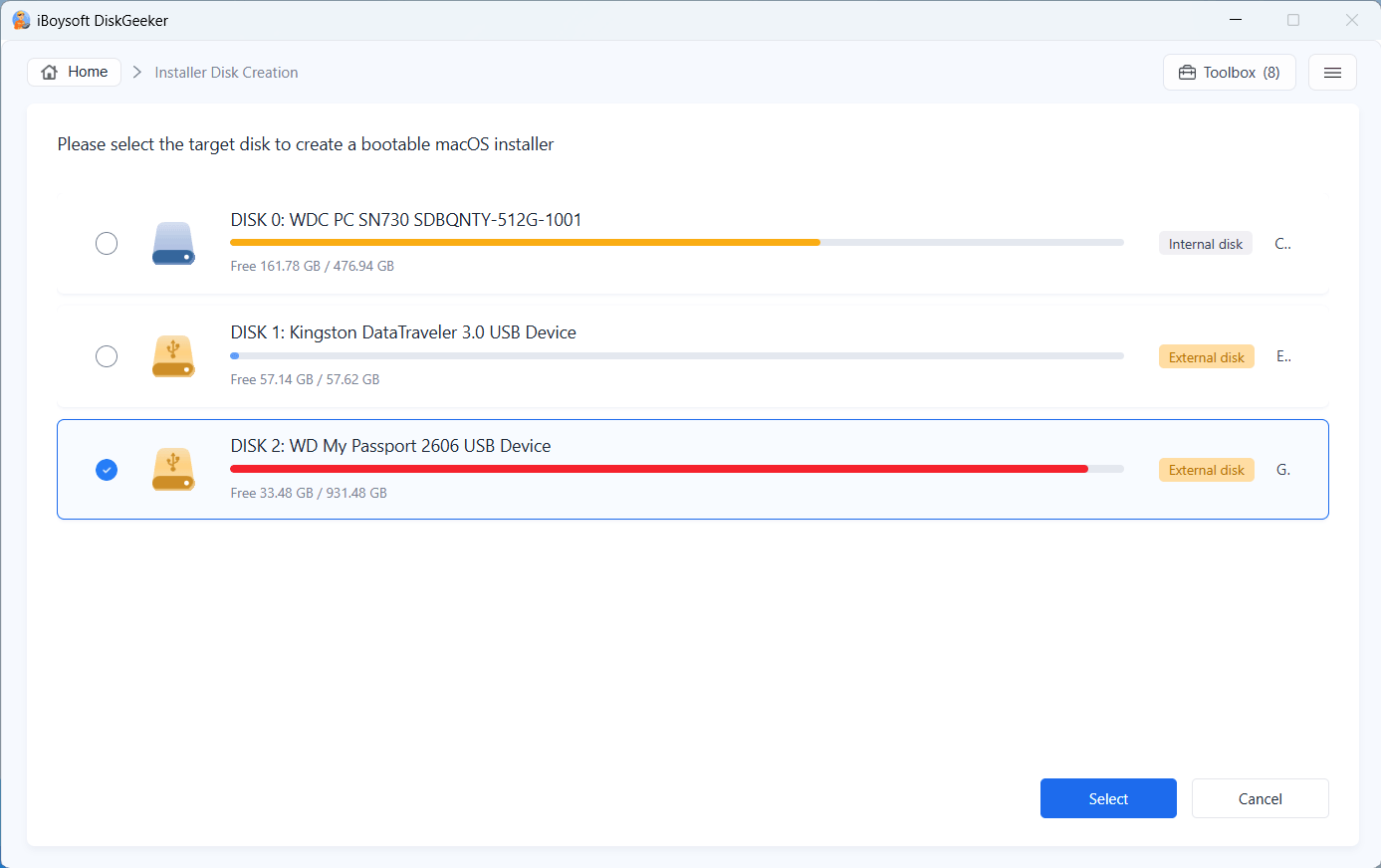Click the 'G.' drive letter on DISK 2
This screenshot has height=868, width=1381.
pyautogui.click(x=1283, y=470)
